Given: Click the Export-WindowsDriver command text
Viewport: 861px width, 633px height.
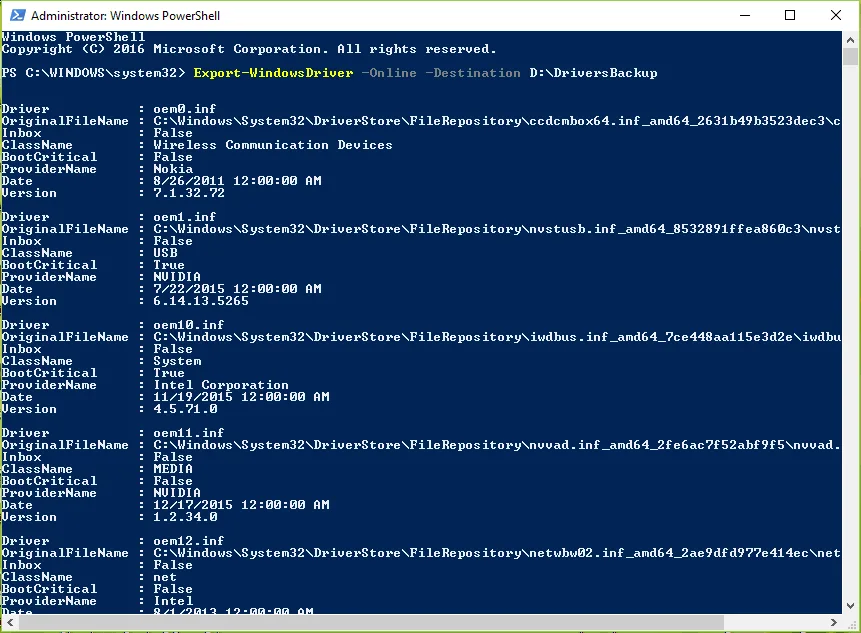Looking at the screenshot, I should (273, 73).
